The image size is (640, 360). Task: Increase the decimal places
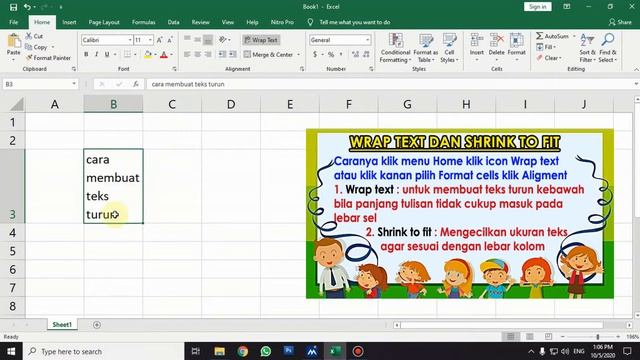(356, 54)
